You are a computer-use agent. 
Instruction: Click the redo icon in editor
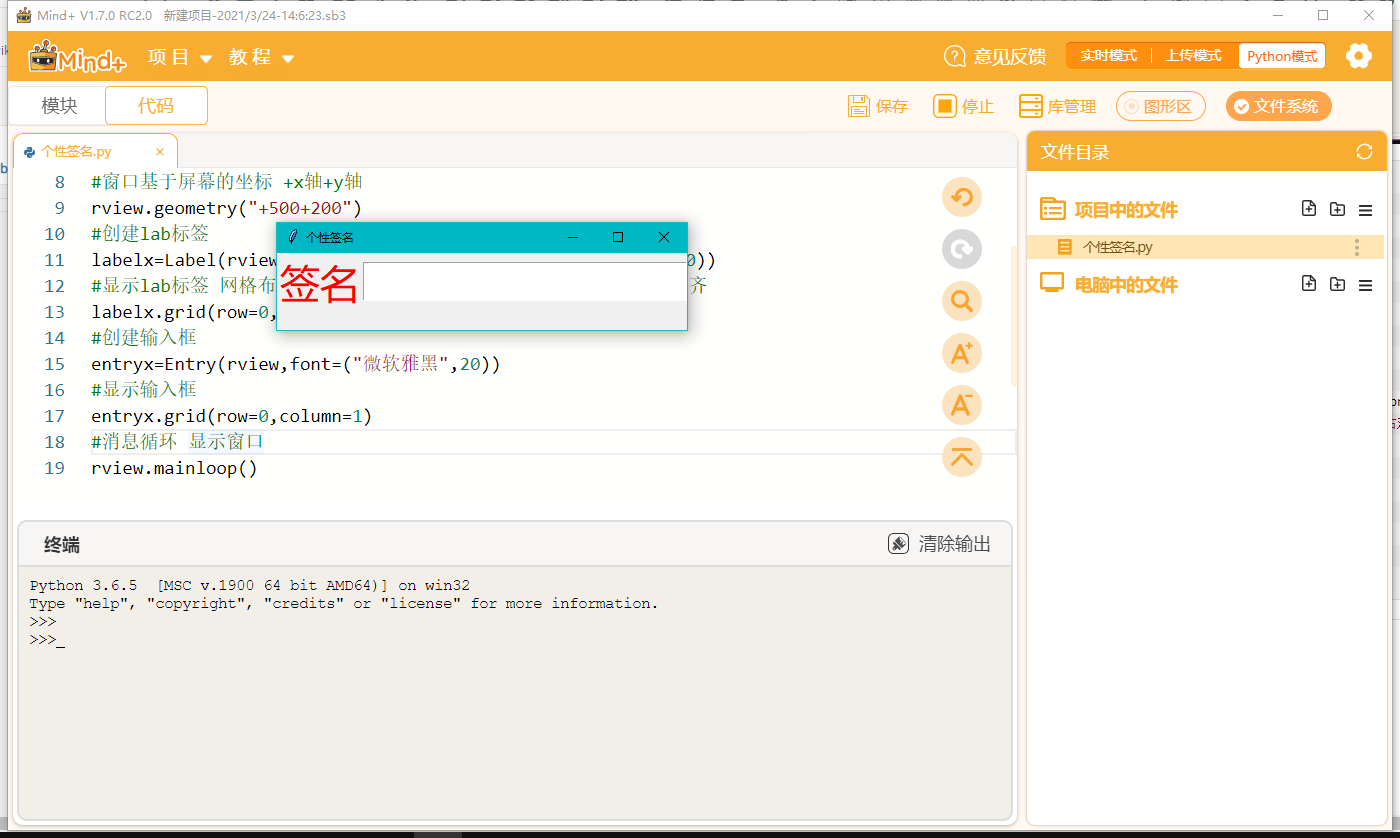point(962,249)
